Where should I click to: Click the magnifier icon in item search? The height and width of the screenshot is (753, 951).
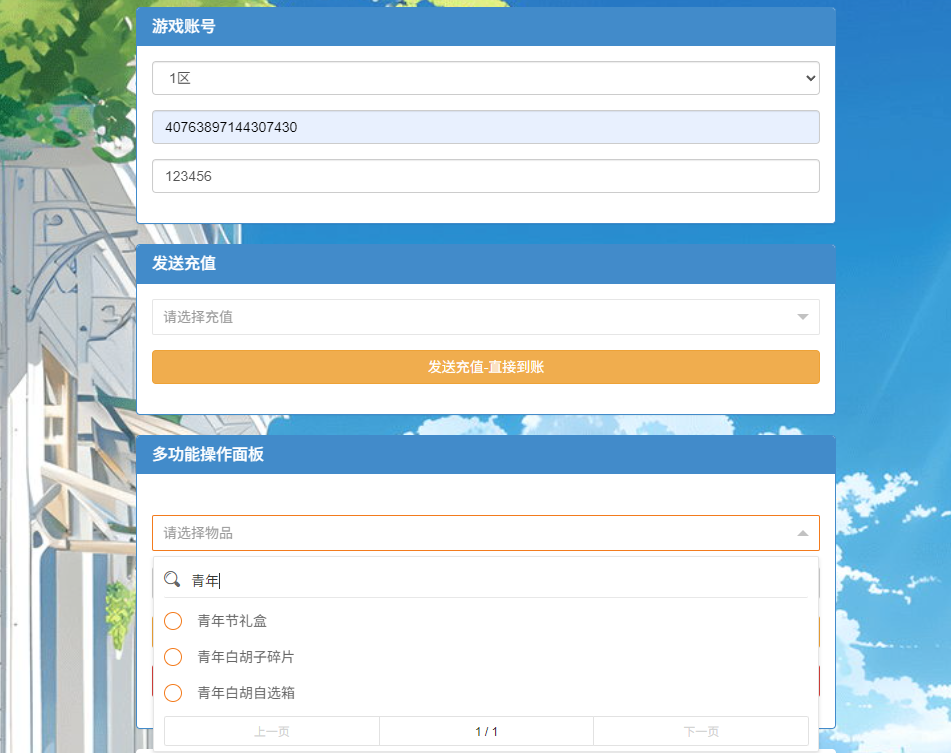[x=172, y=579]
